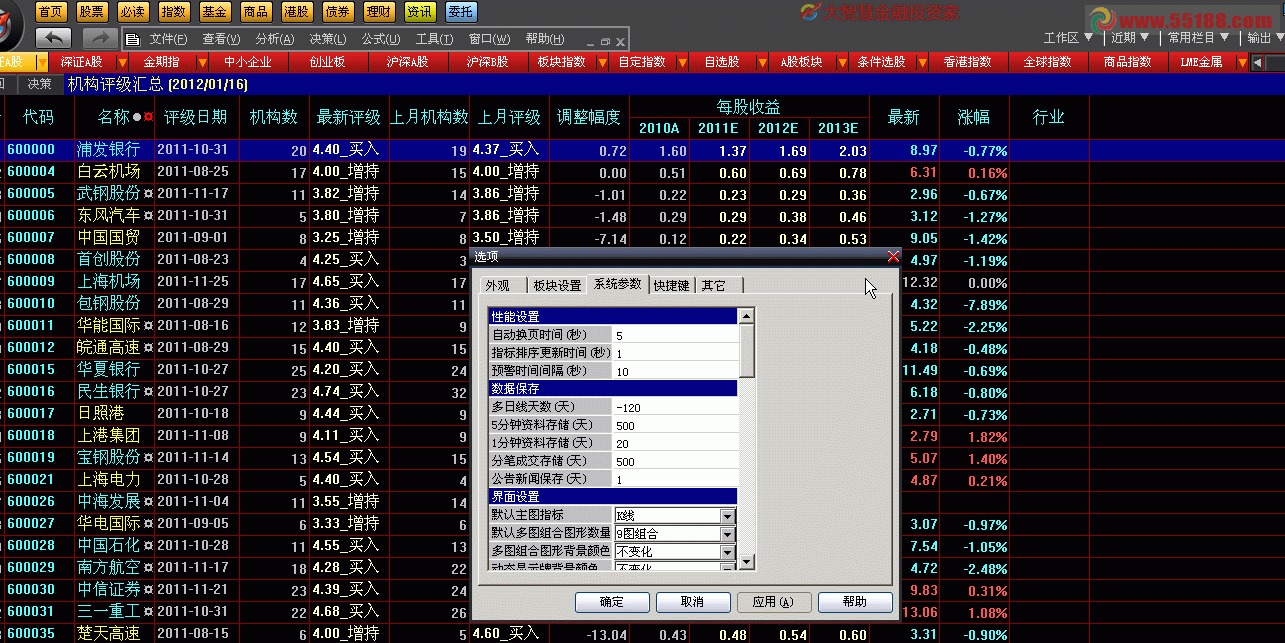Click the 债券 toolbar button

[x=338, y=12]
